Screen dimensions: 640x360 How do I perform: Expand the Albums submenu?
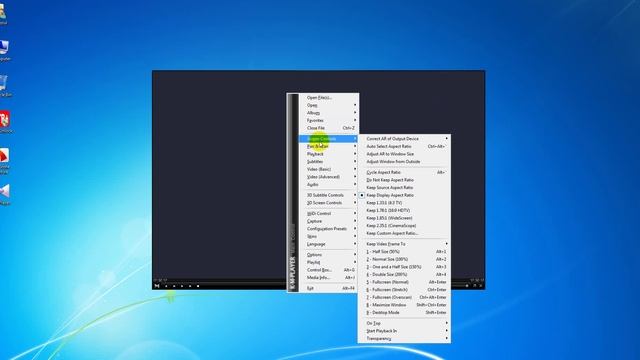click(329, 113)
